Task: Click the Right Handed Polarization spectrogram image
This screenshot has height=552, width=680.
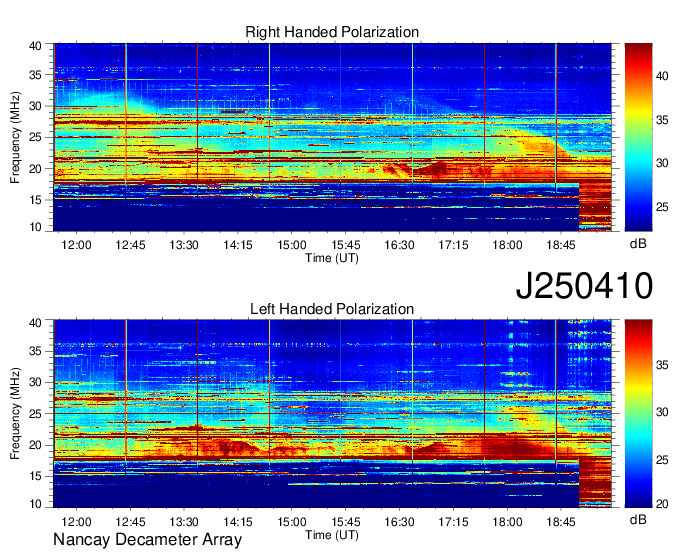Action: point(332,137)
